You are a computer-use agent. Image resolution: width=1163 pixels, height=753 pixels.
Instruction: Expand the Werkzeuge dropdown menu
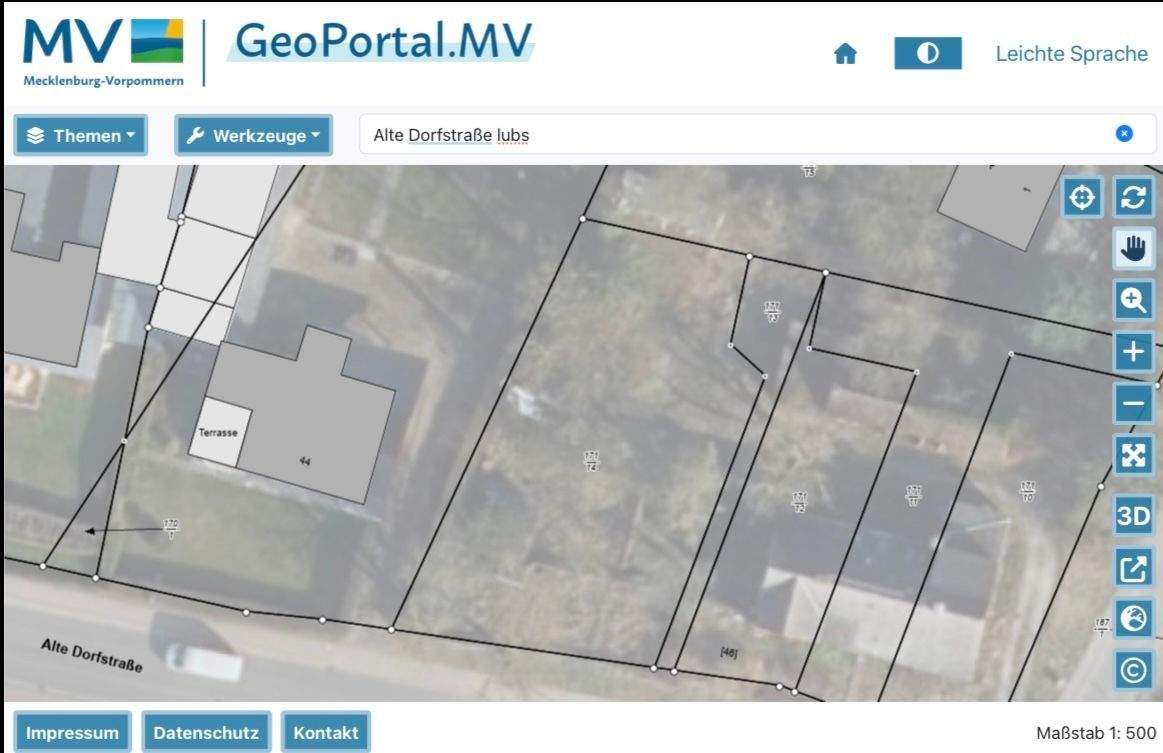253,136
